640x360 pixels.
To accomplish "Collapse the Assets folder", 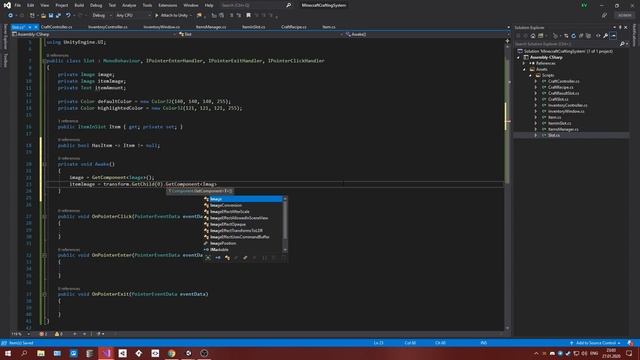I will [x=524, y=69].
